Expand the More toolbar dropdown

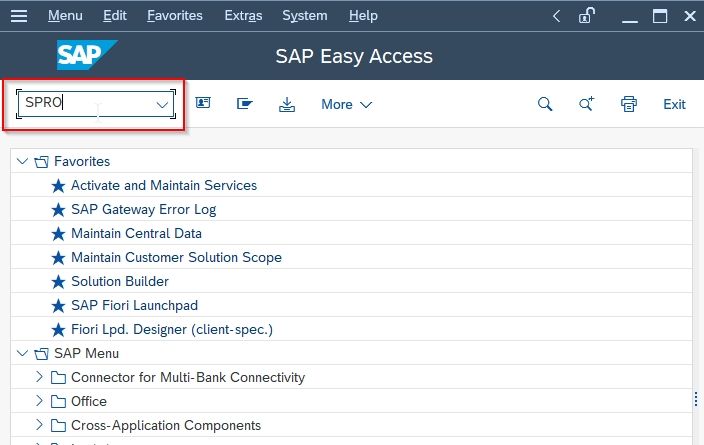click(347, 104)
